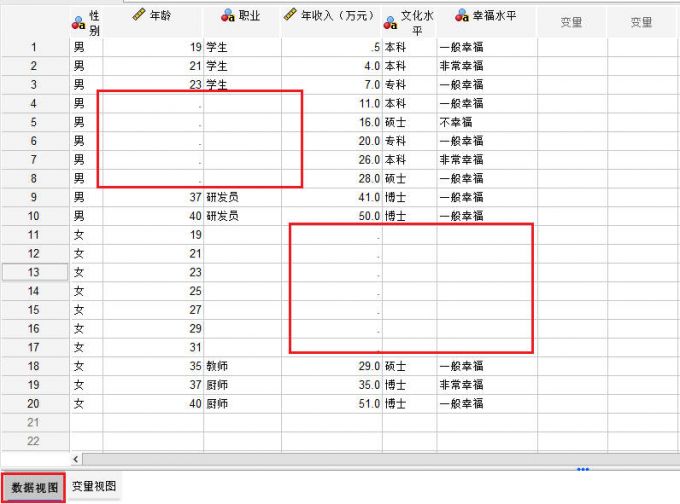Screen dimensions: 680x504
Task: Click 硕士 cell in row 18
Action: coord(409,366)
